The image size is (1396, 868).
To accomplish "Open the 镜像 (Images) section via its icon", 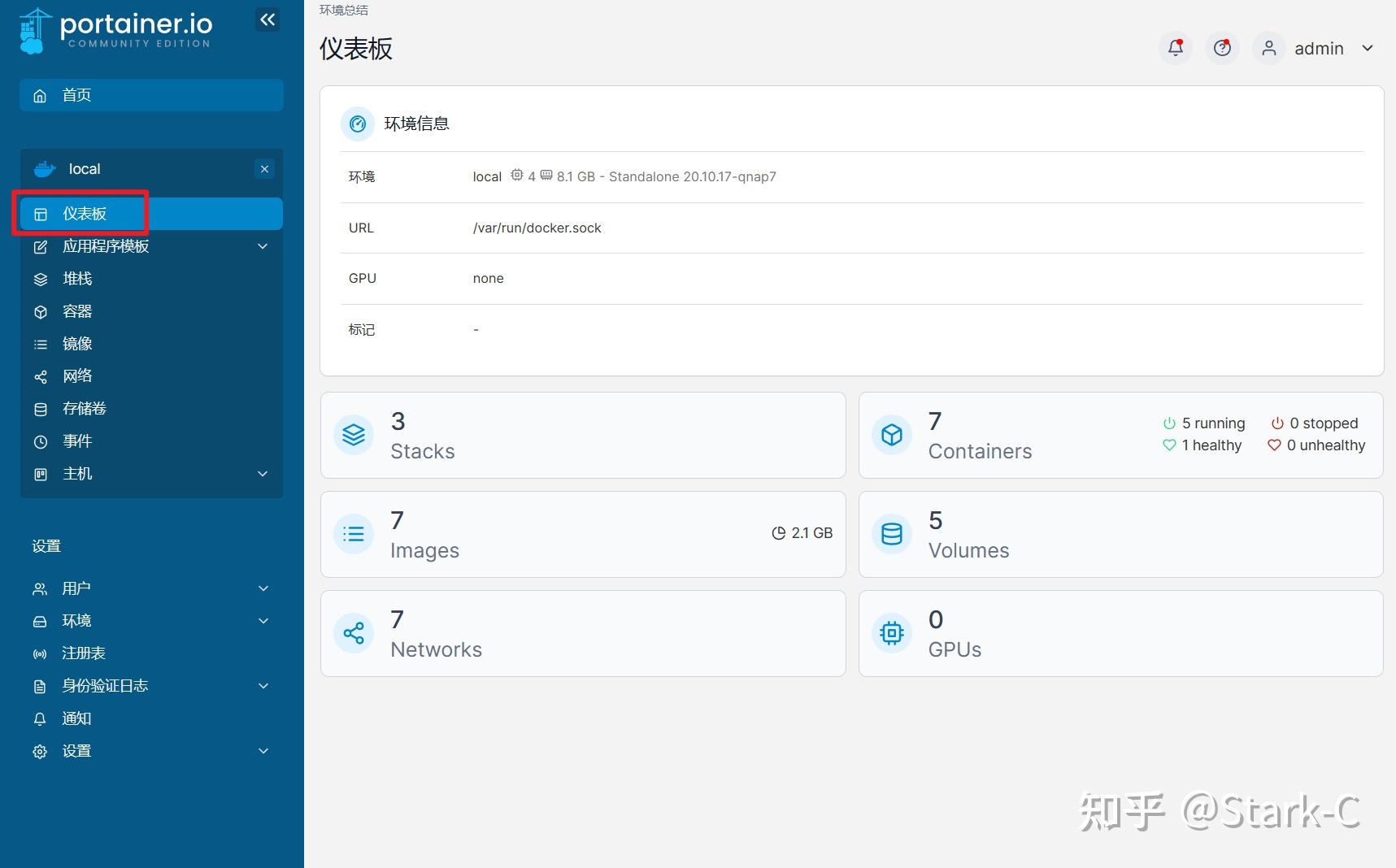I will tap(41, 344).
